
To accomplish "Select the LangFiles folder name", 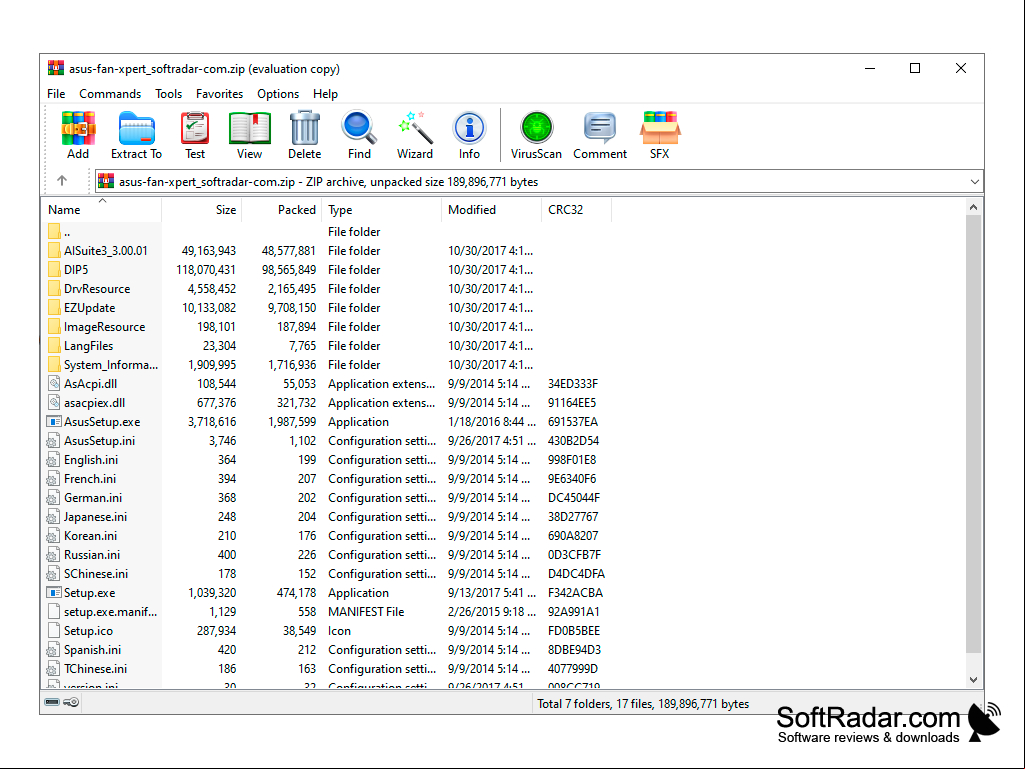I will (88, 345).
